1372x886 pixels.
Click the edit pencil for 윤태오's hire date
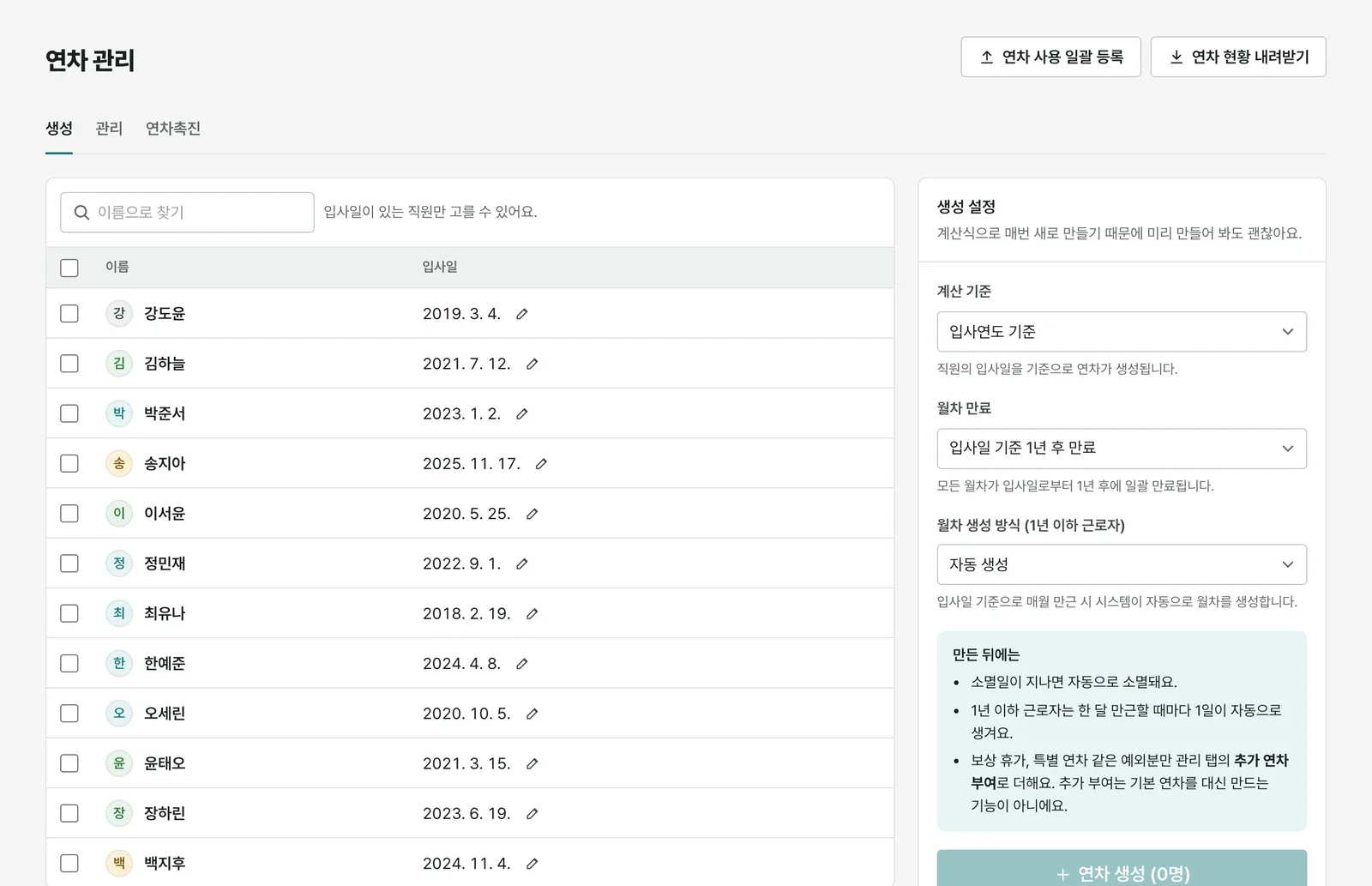coord(532,763)
